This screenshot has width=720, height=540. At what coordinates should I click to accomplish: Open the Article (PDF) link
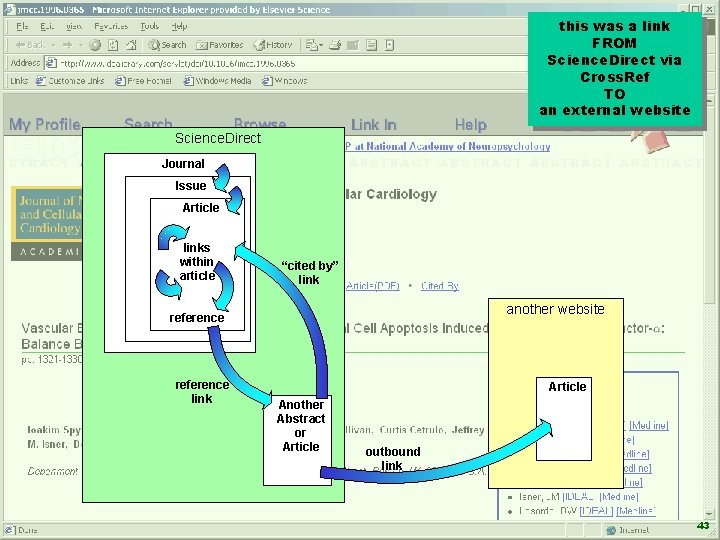pos(372,286)
